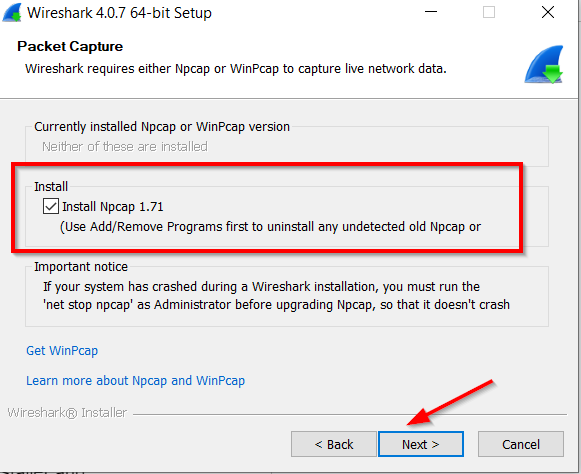
Task: Toggle the Install Npcap 1.71 checkbox
Action: 51,206
